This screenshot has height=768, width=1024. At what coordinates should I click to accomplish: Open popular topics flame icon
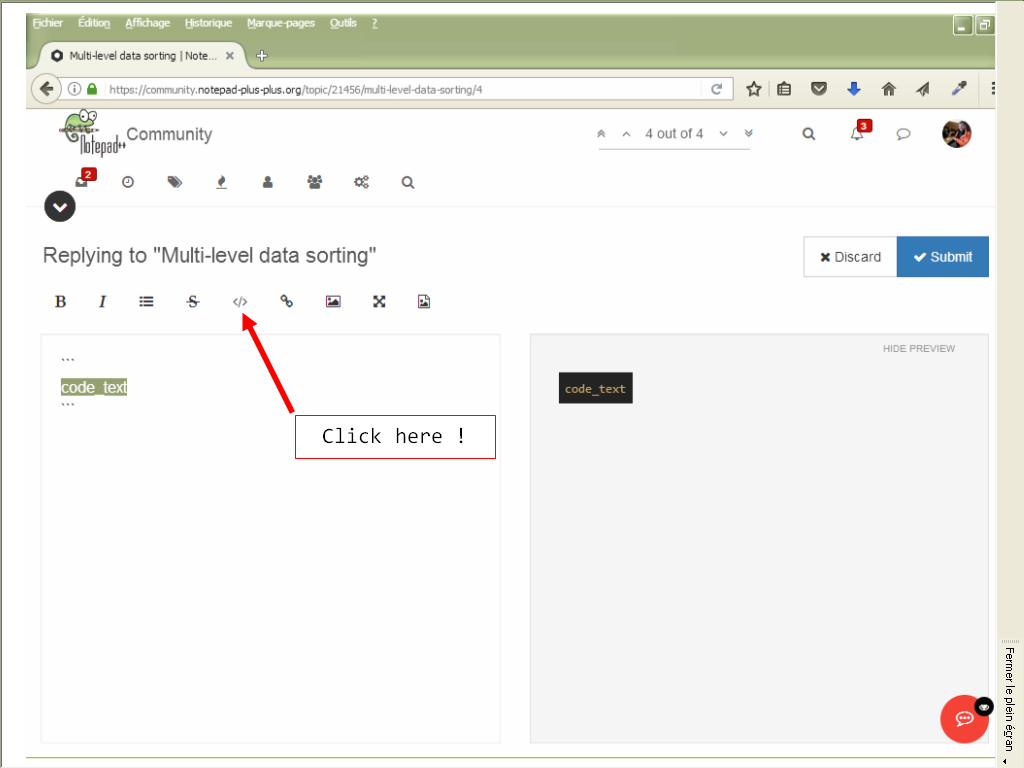tap(221, 182)
